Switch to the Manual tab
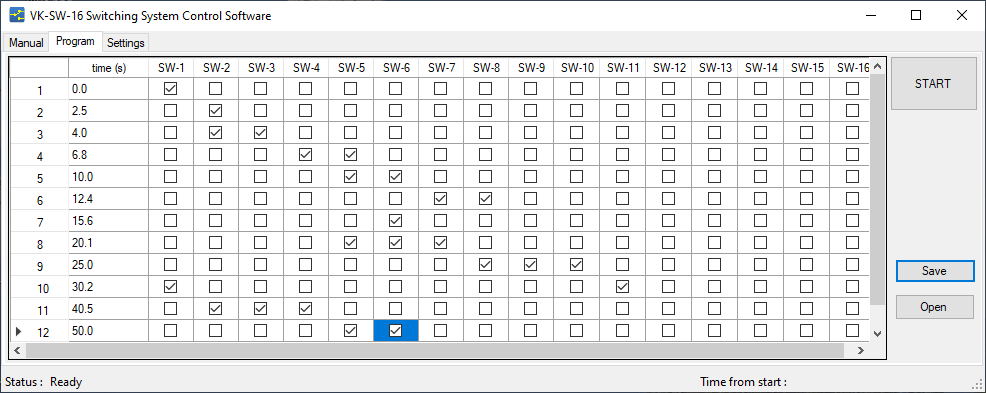 26,43
